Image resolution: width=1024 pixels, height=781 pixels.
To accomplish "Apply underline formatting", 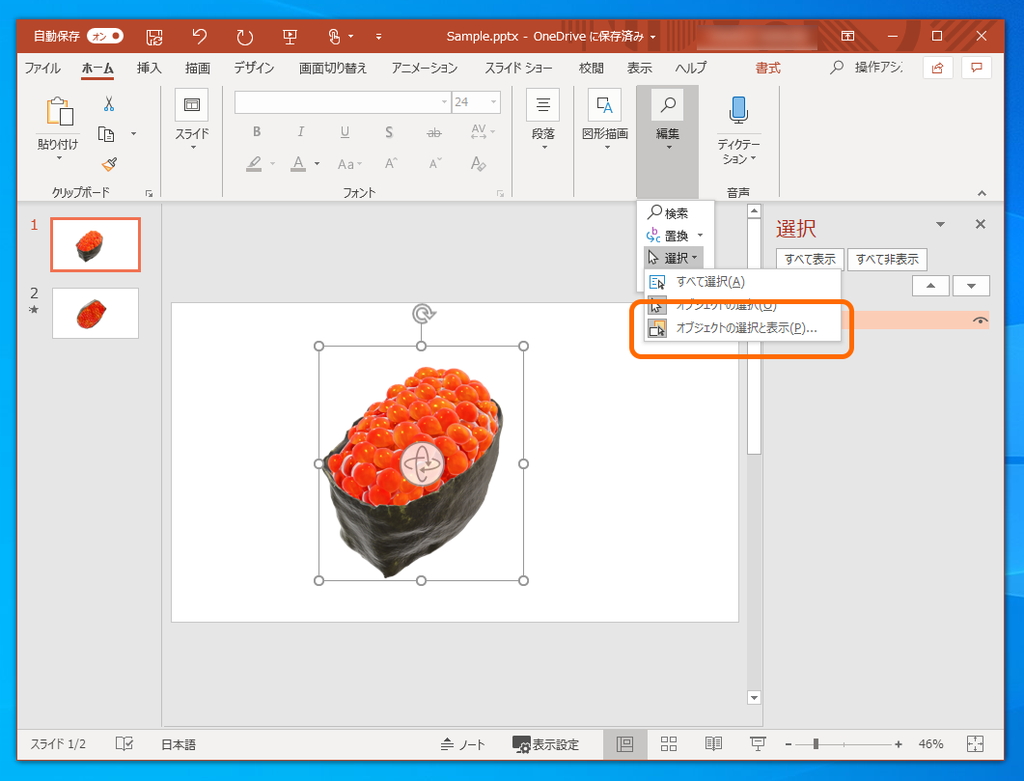I will tap(345, 132).
